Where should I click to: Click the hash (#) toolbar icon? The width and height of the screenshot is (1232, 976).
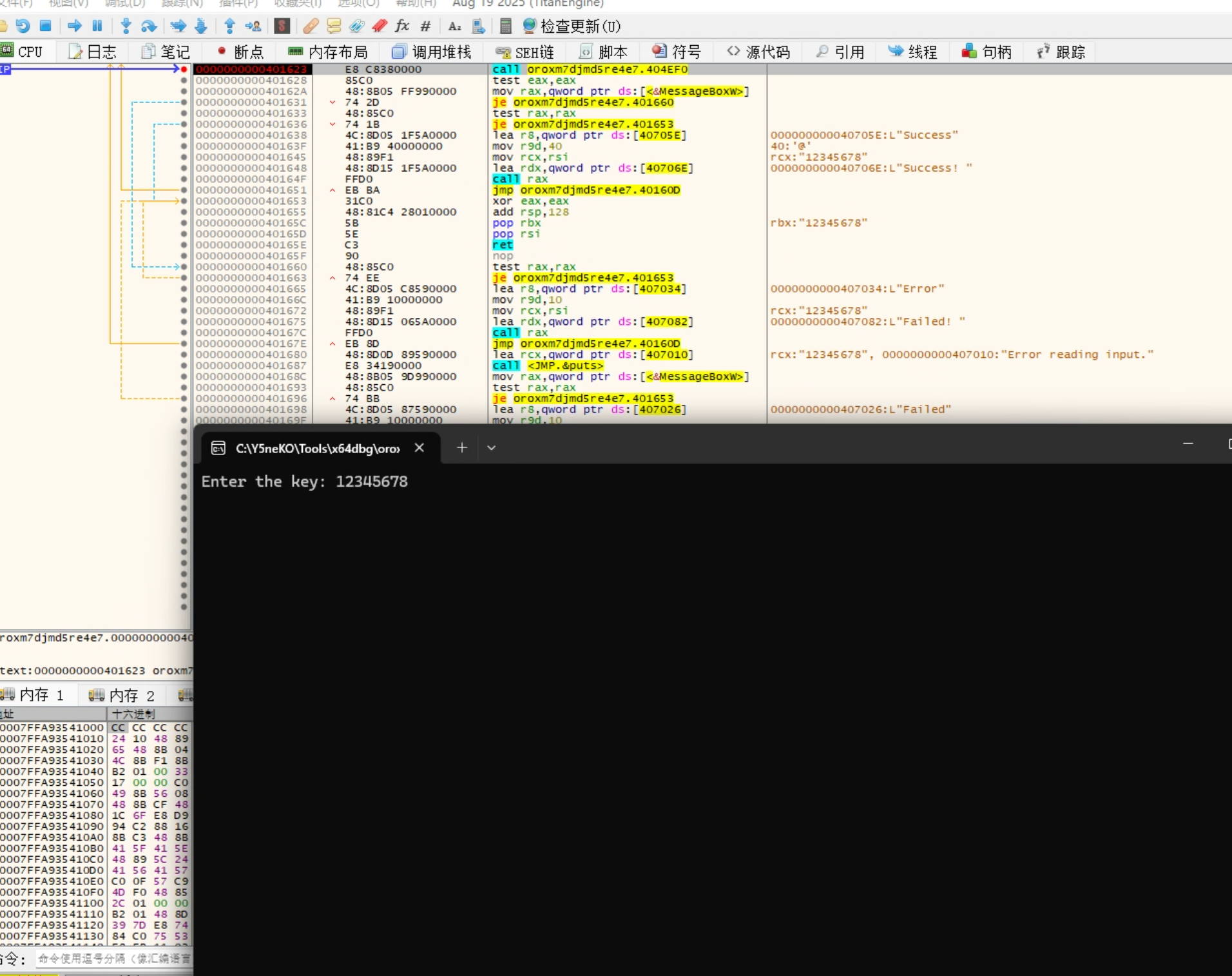[x=425, y=26]
